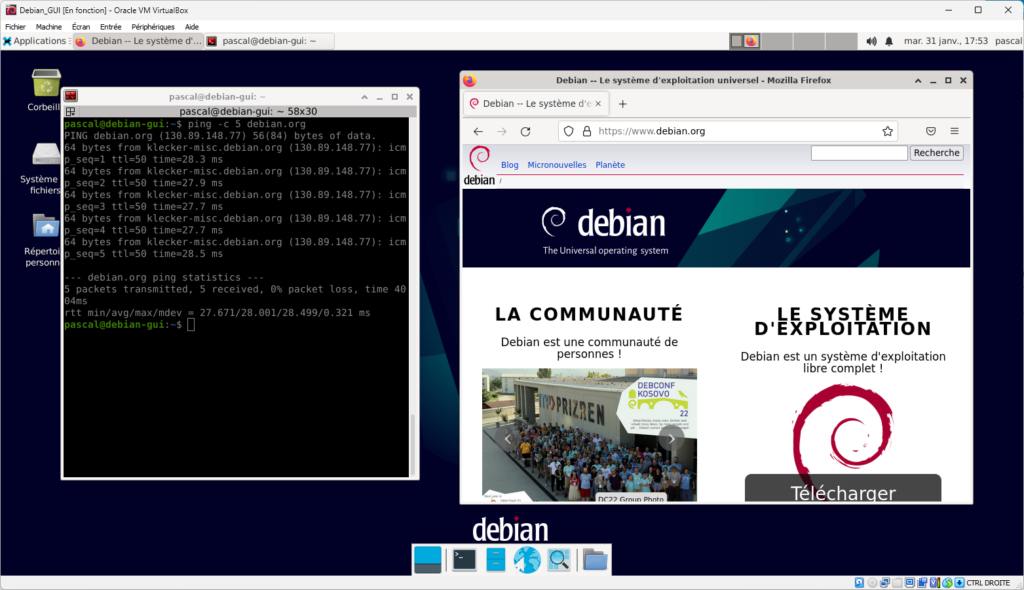Click VirtualBox network status icon
This screenshot has height=590, width=1024.
pos(885,583)
